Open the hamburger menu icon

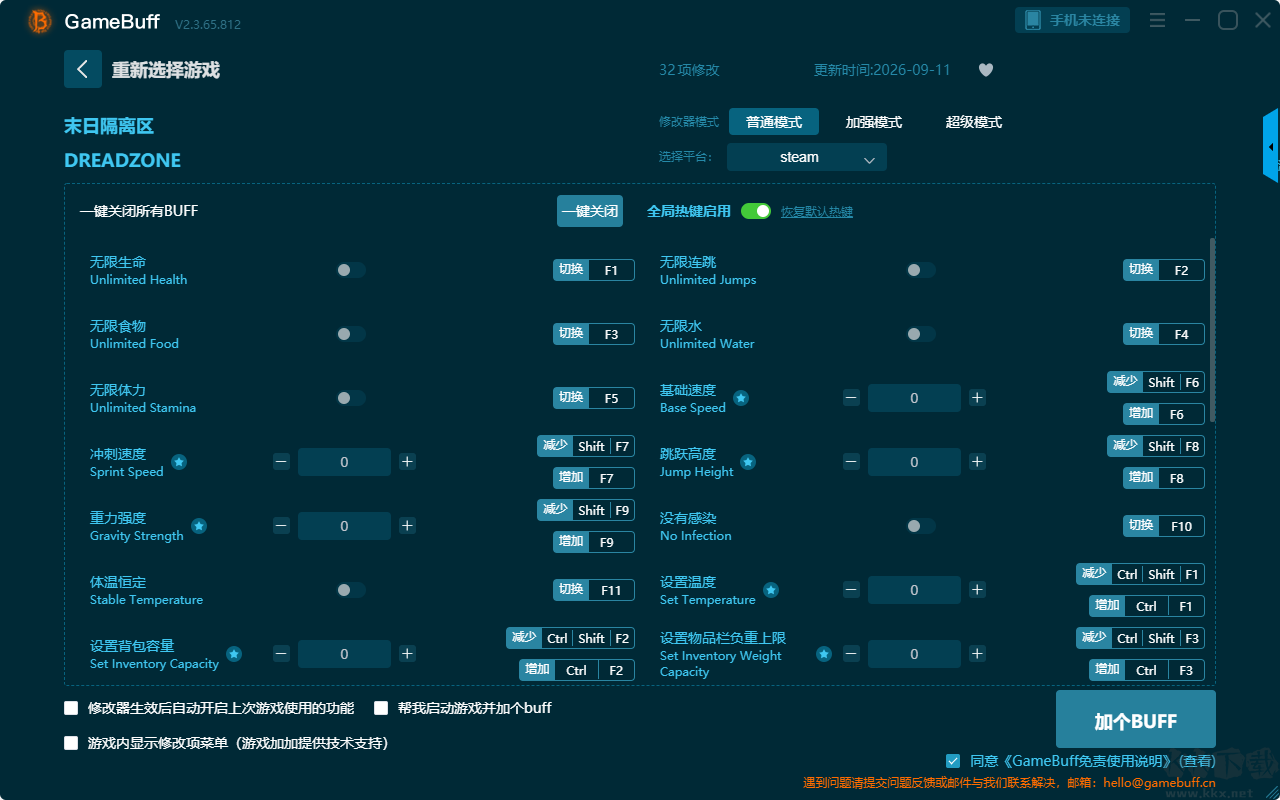point(1157,21)
